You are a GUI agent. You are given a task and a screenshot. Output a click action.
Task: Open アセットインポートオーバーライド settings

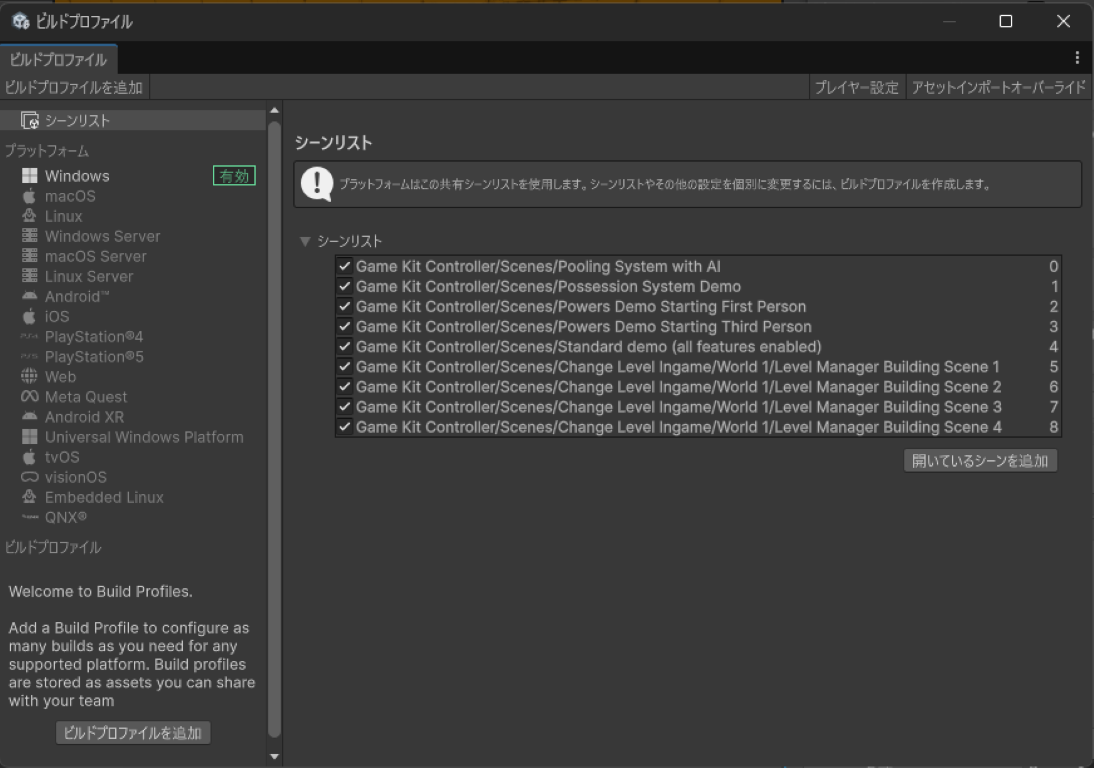998,87
